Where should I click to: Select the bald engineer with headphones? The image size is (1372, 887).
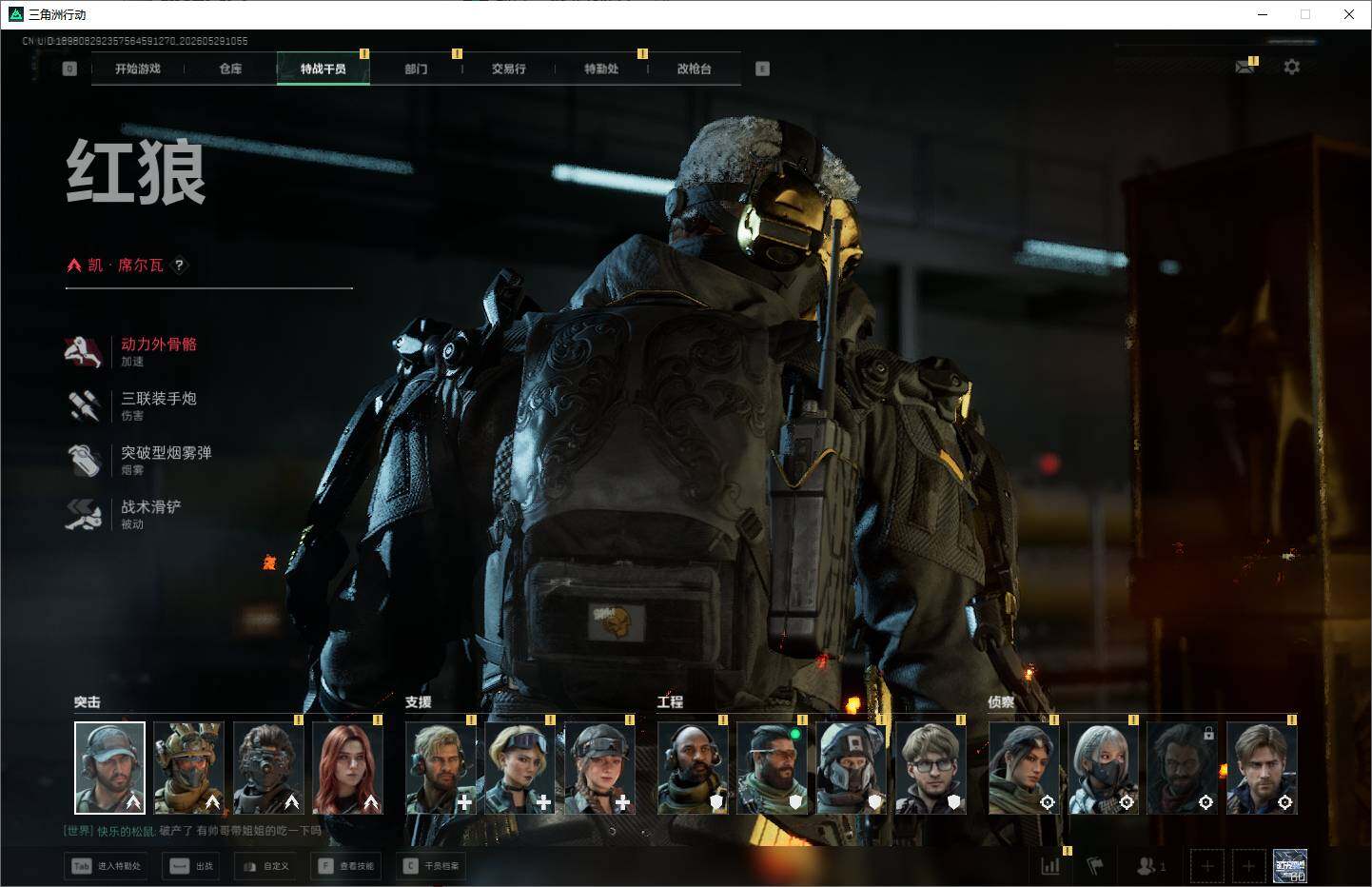coord(693,768)
